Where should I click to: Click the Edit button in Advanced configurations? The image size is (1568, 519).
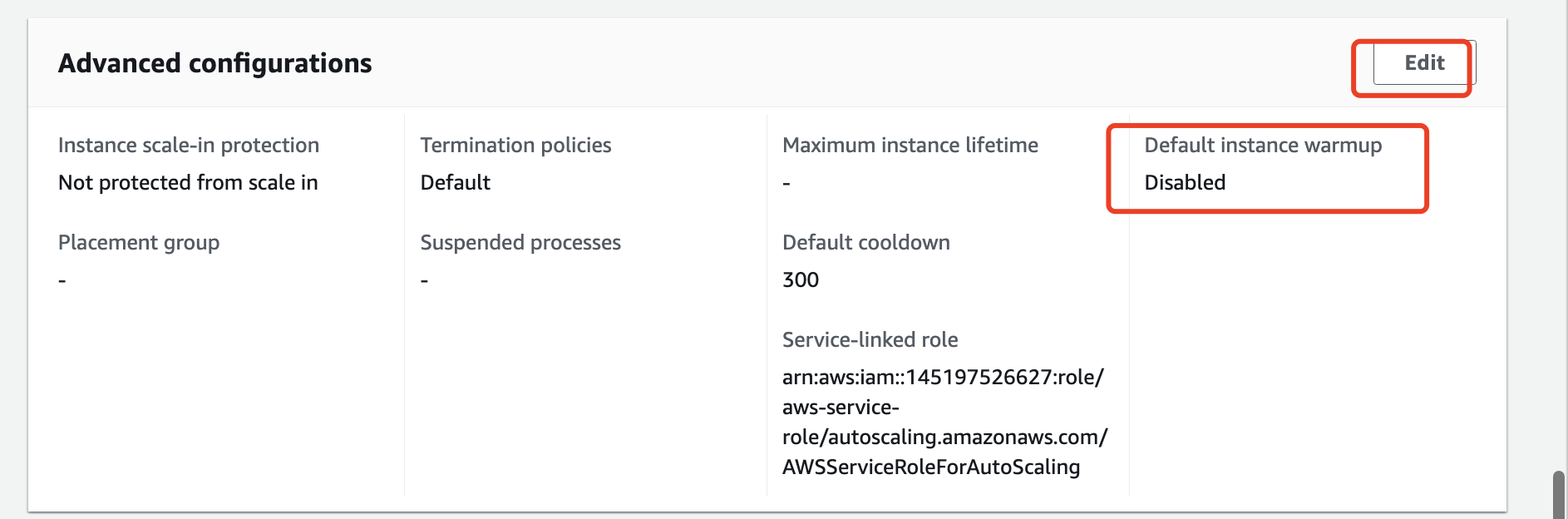1423,63
